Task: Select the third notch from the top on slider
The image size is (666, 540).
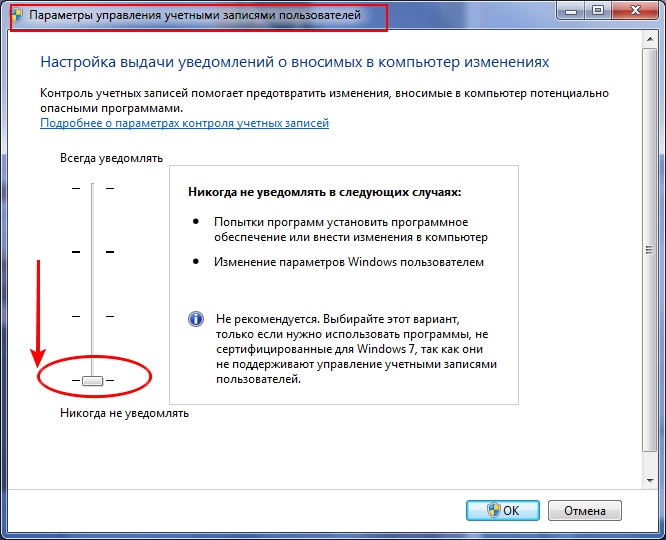Action: 93,316
